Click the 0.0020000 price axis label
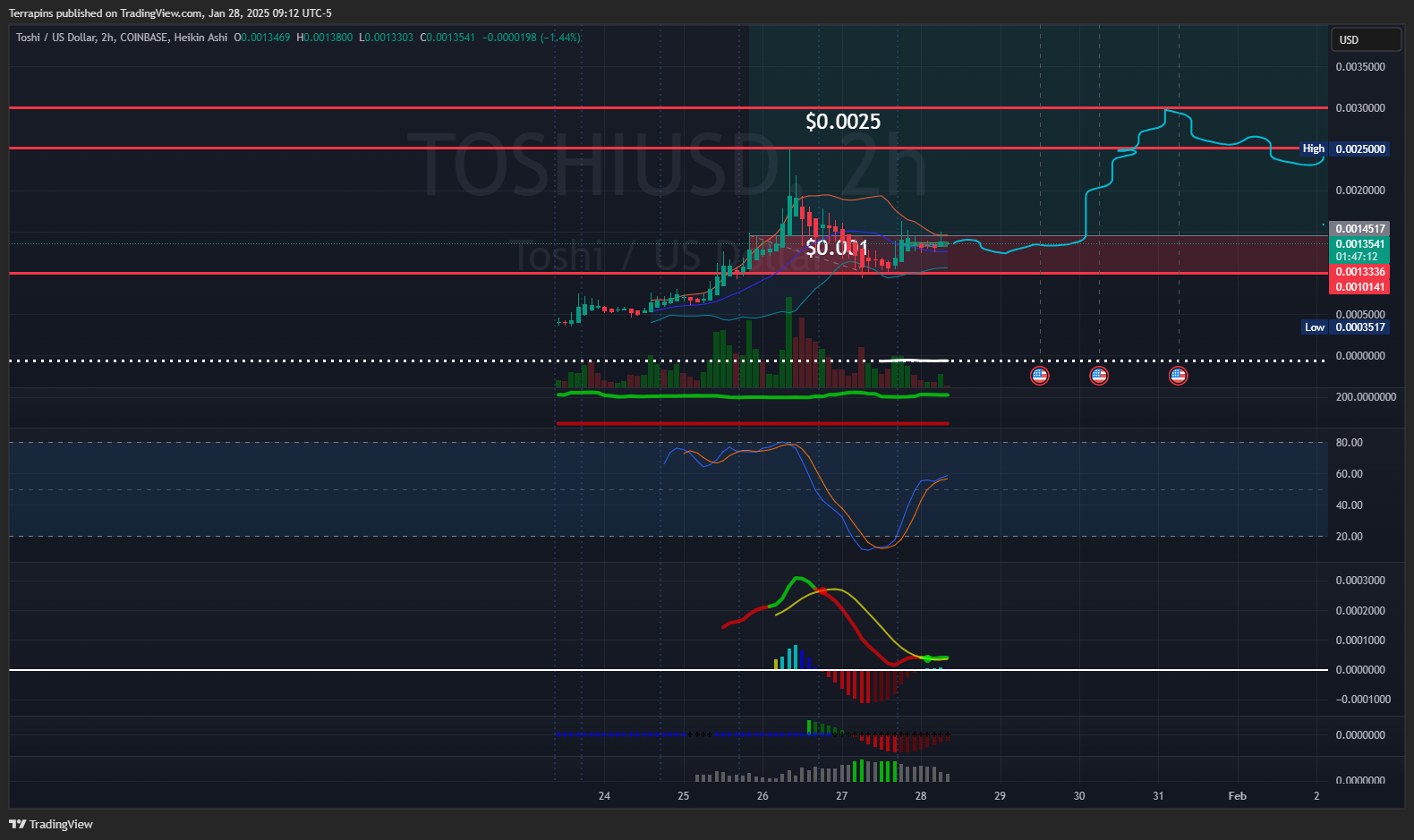The height and width of the screenshot is (840, 1414). click(1360, 191)
